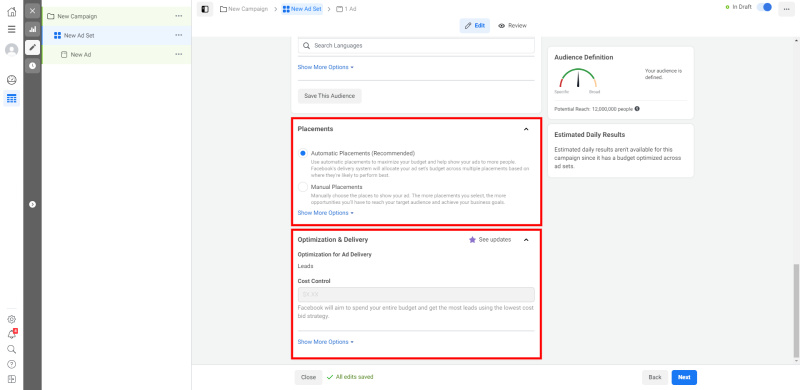Open options menu for New Campaign
This screenshot has height=390, width=800.
[179, 16]
